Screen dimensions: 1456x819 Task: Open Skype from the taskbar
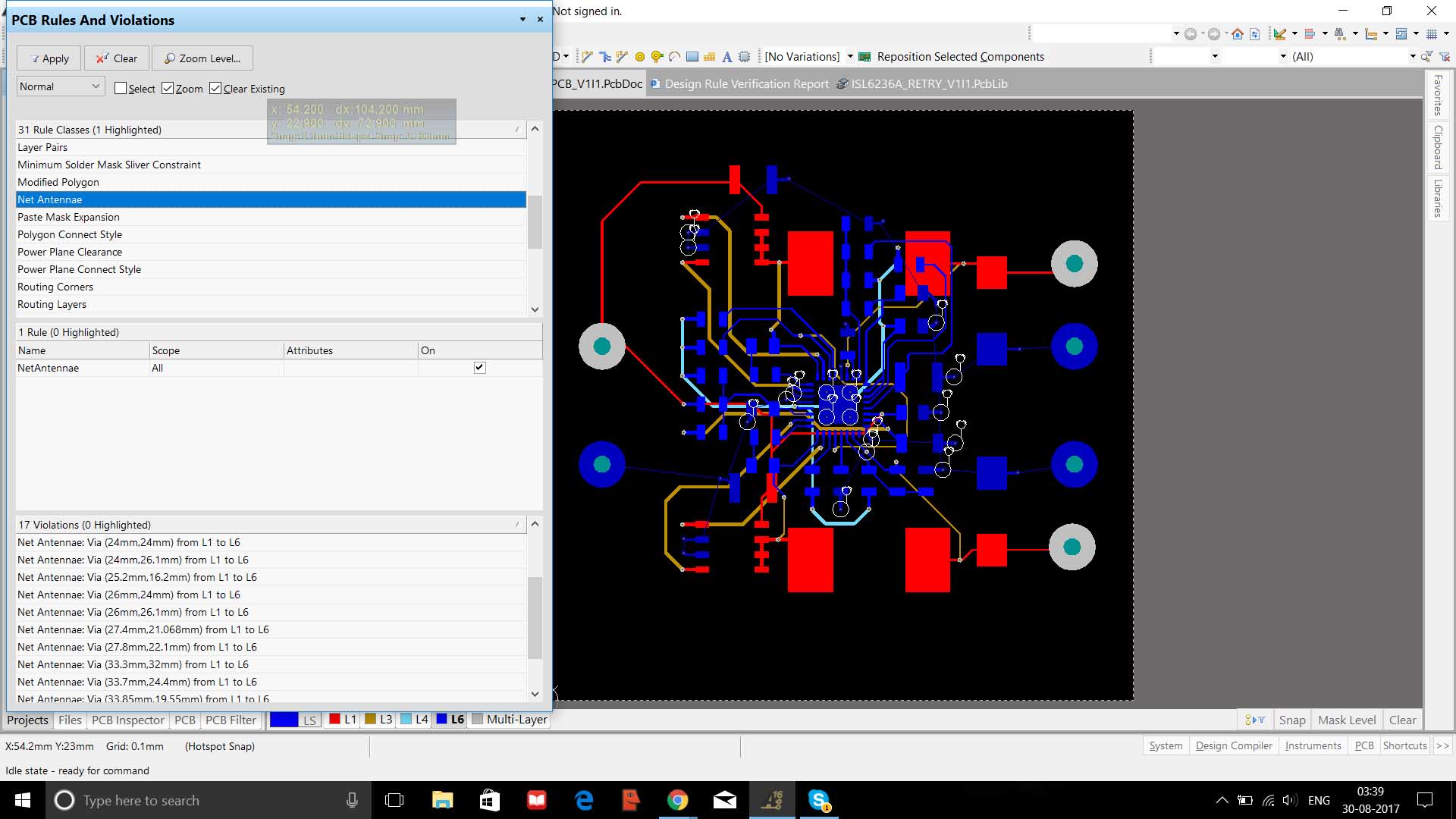pyautogui.click(x=819, y=800)
